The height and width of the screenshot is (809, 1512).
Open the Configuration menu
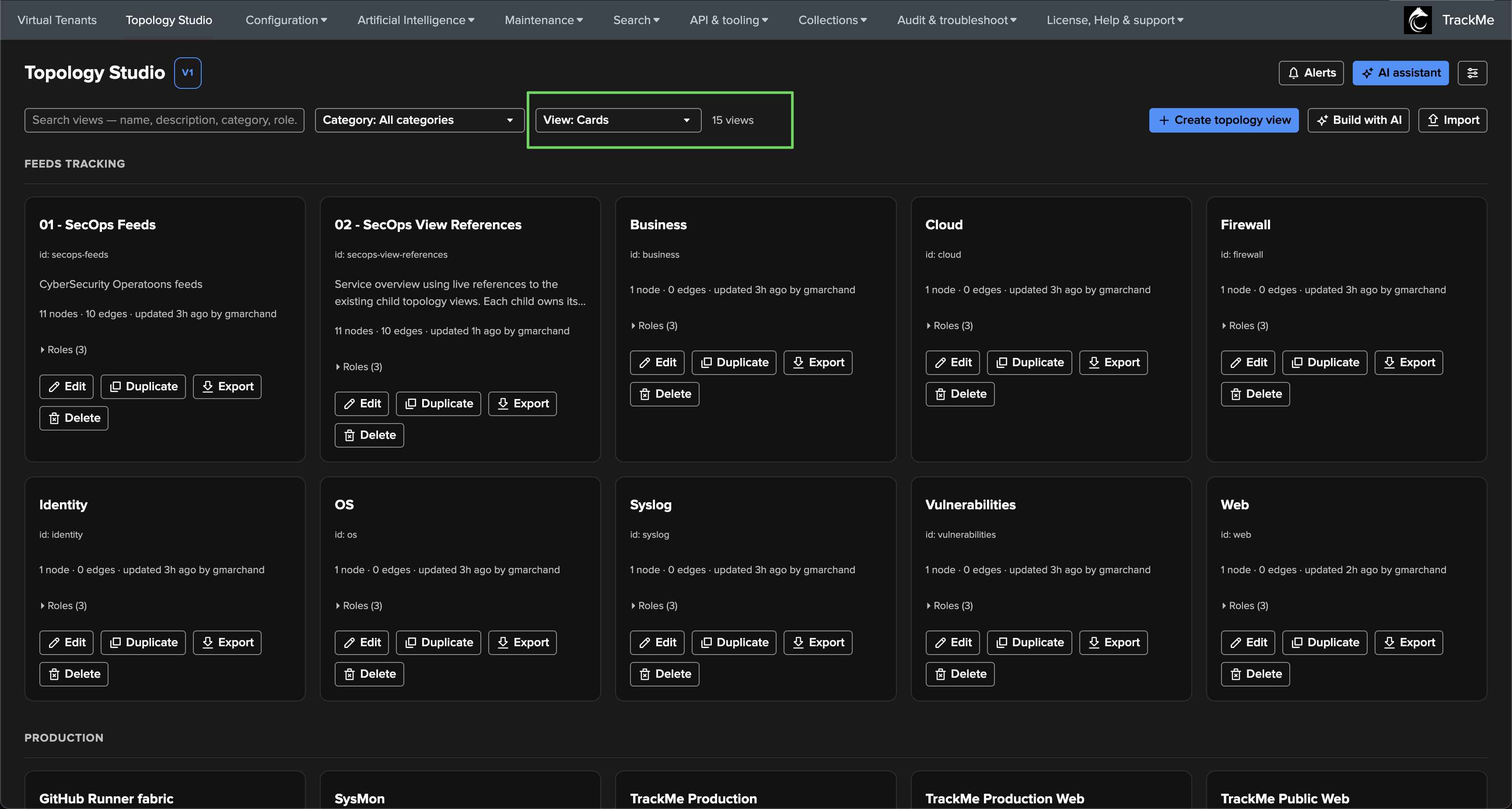point(286,20)
